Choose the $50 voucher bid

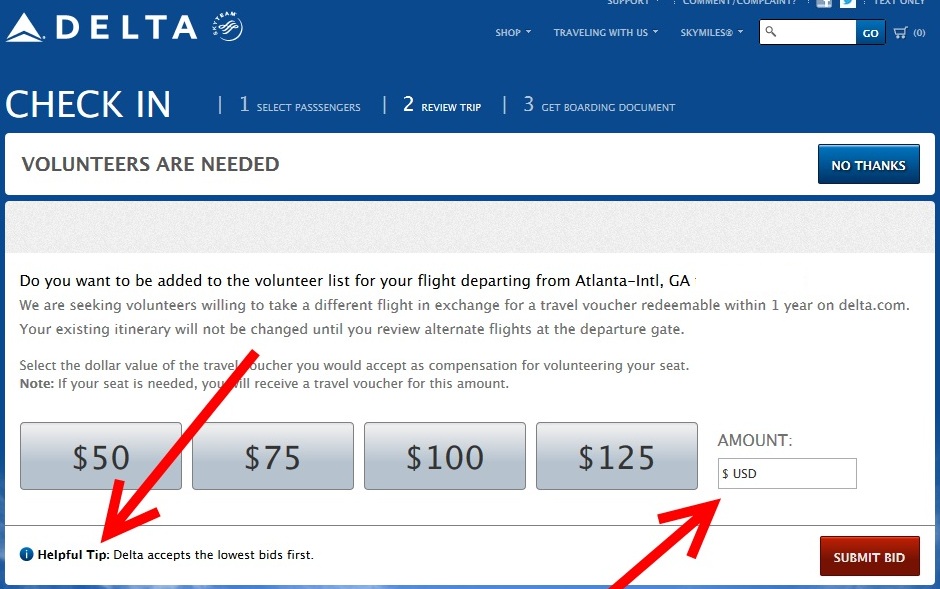click(101, 456)
